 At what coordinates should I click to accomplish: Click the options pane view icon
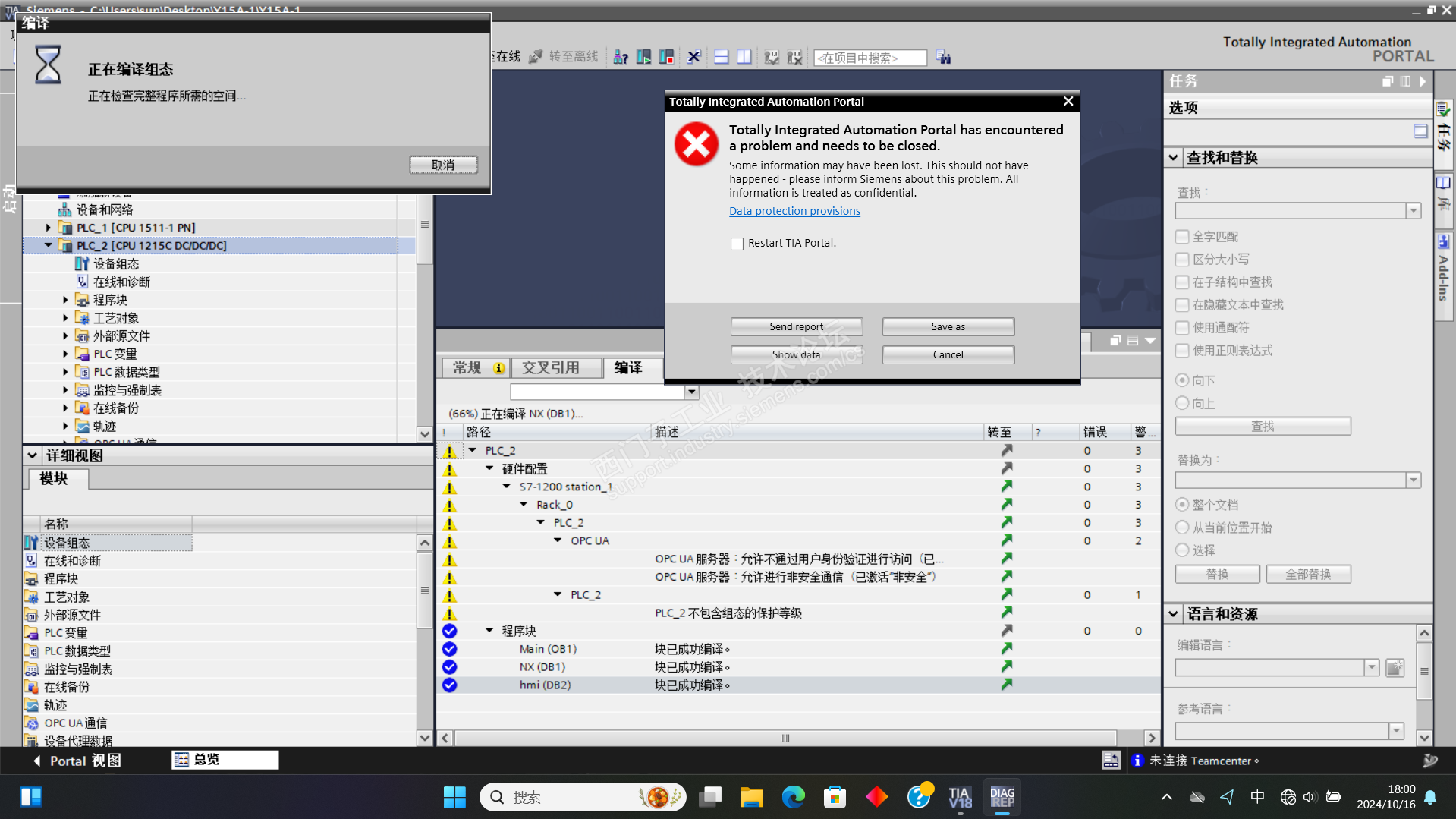[1420, 131]
